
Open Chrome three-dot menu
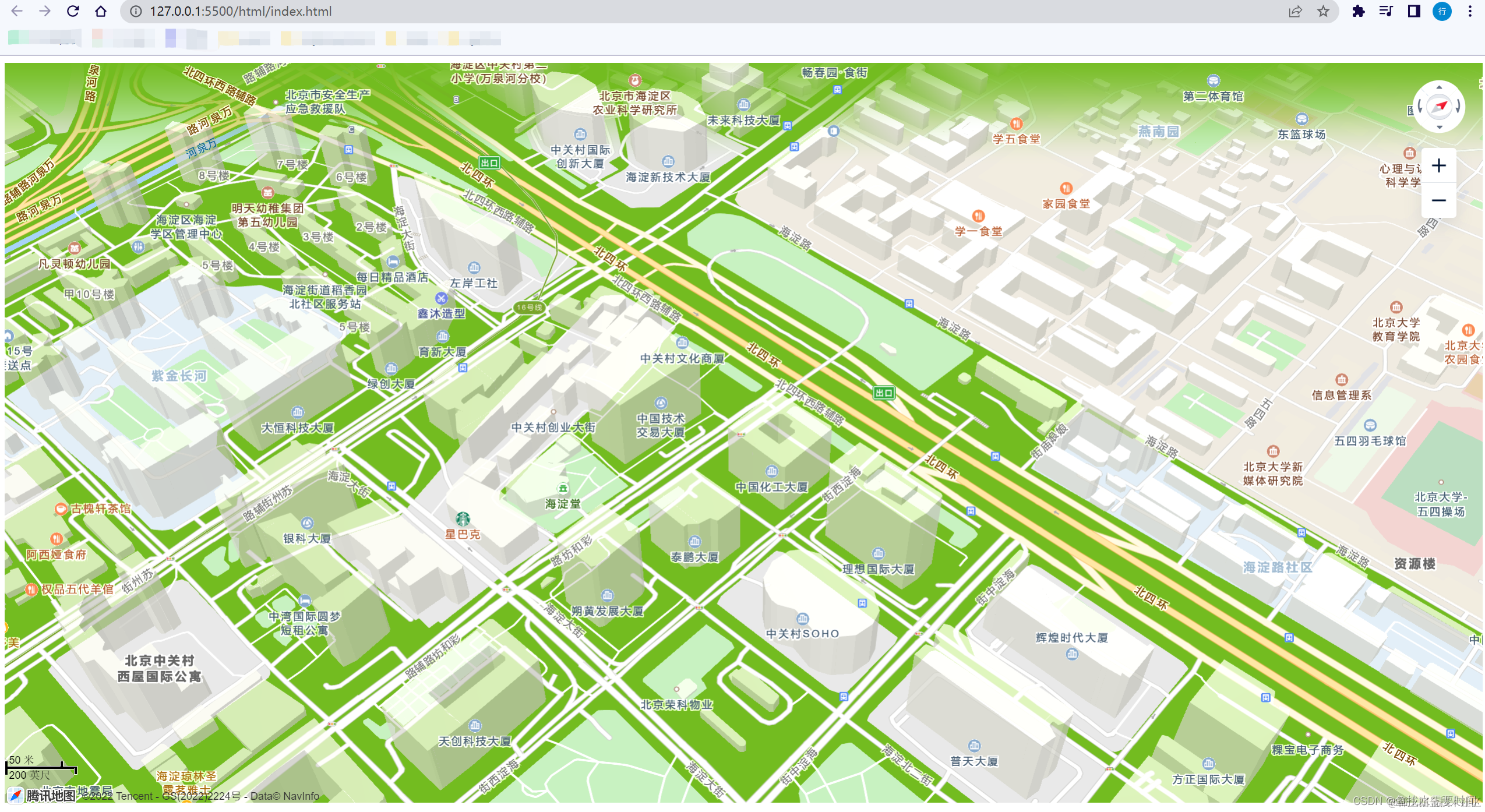[x=1470, y=11]
